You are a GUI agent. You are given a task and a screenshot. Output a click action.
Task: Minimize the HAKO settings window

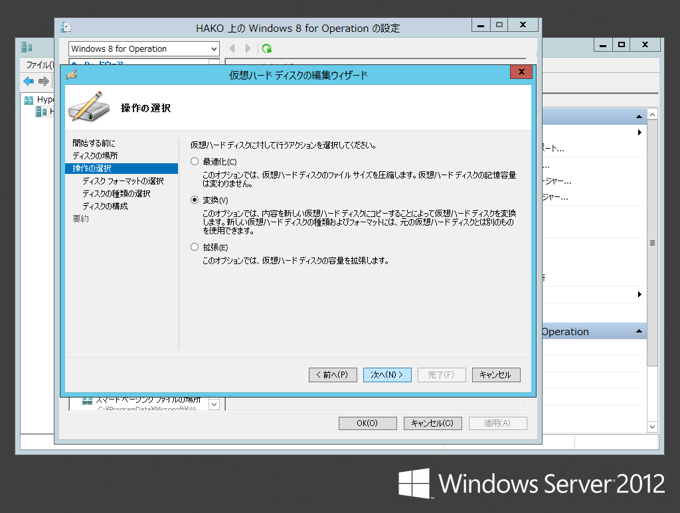click(481, 25)
